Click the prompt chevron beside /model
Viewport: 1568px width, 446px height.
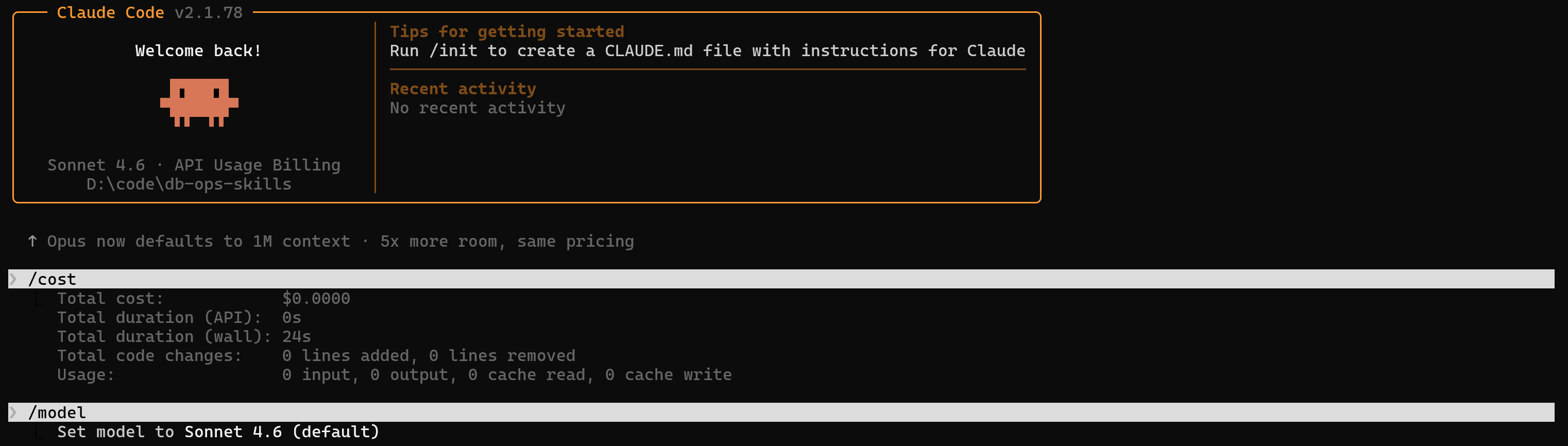13,413
